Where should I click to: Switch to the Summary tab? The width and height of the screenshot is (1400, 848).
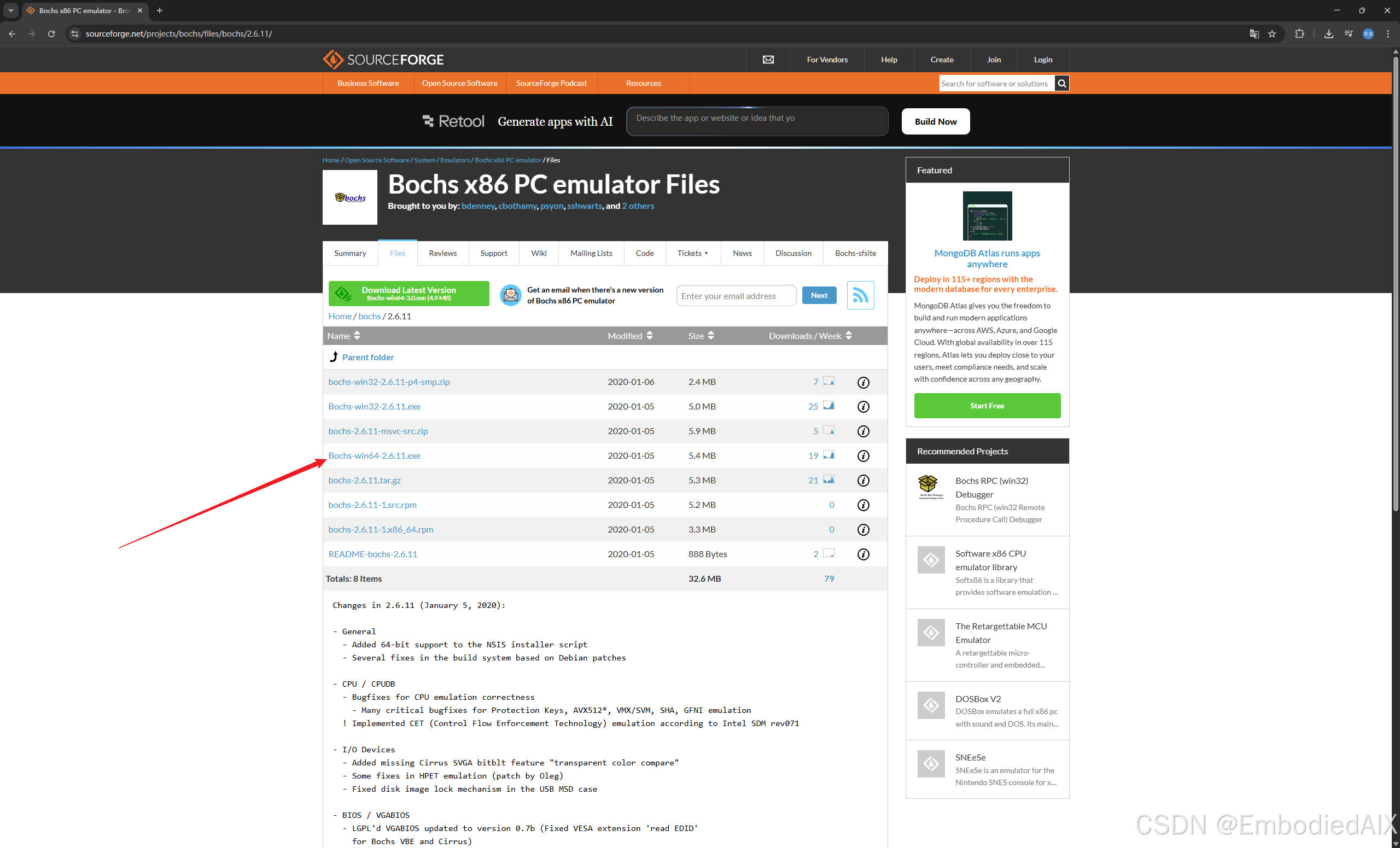pos(350,253)
